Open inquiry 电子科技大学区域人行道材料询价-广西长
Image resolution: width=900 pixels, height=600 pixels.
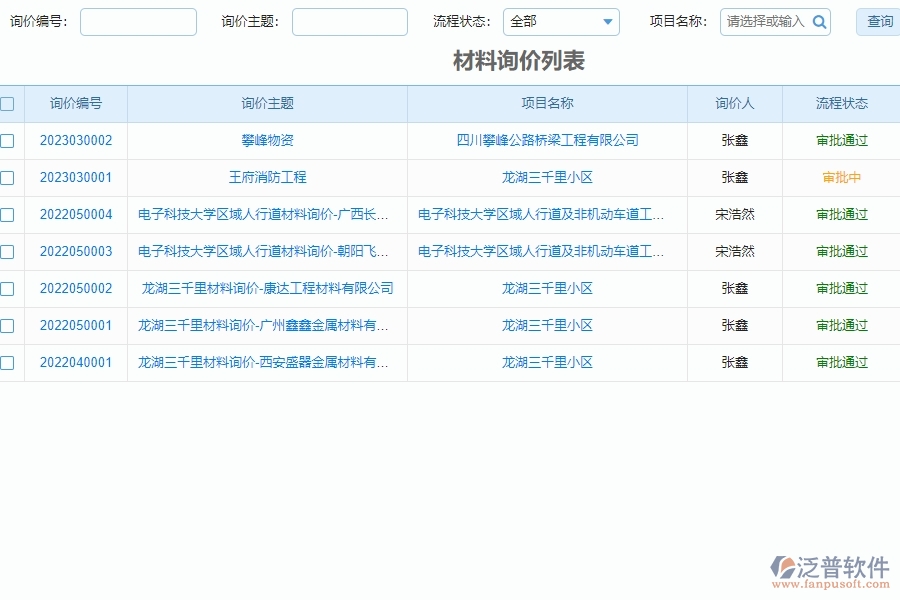point(264,214)
